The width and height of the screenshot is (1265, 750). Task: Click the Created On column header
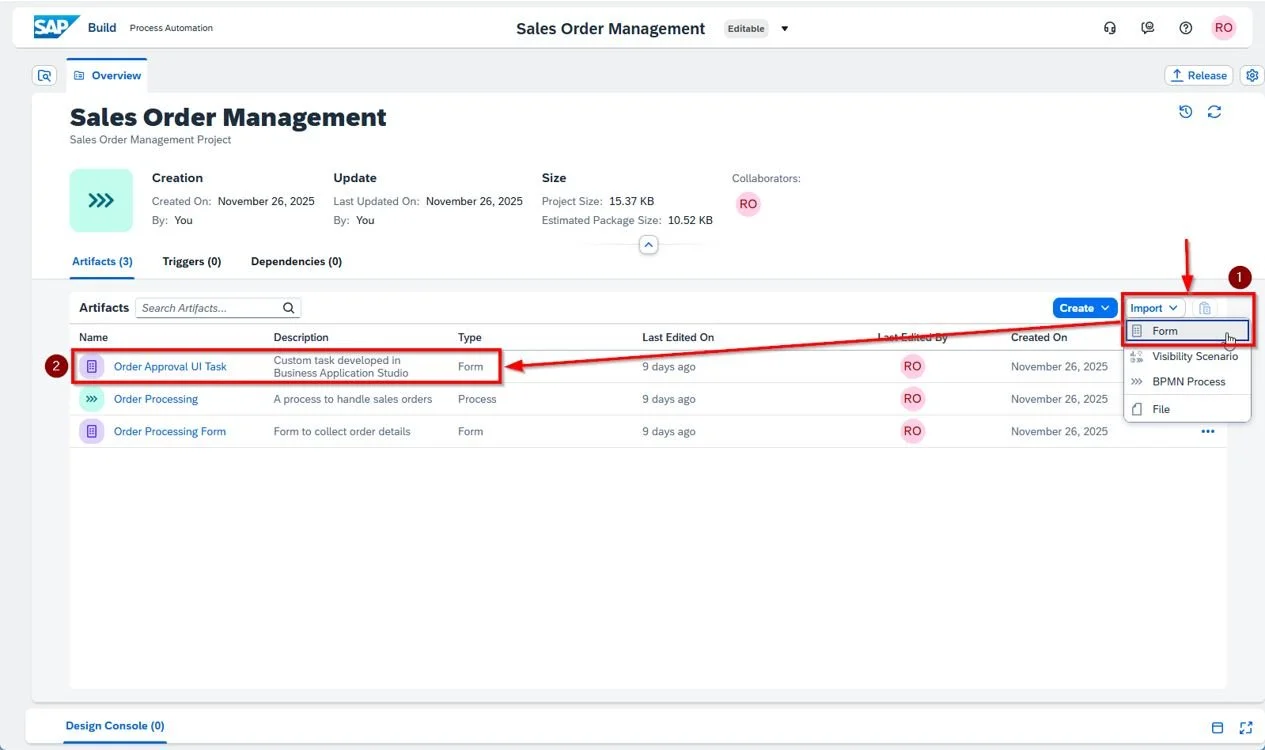1039,337
